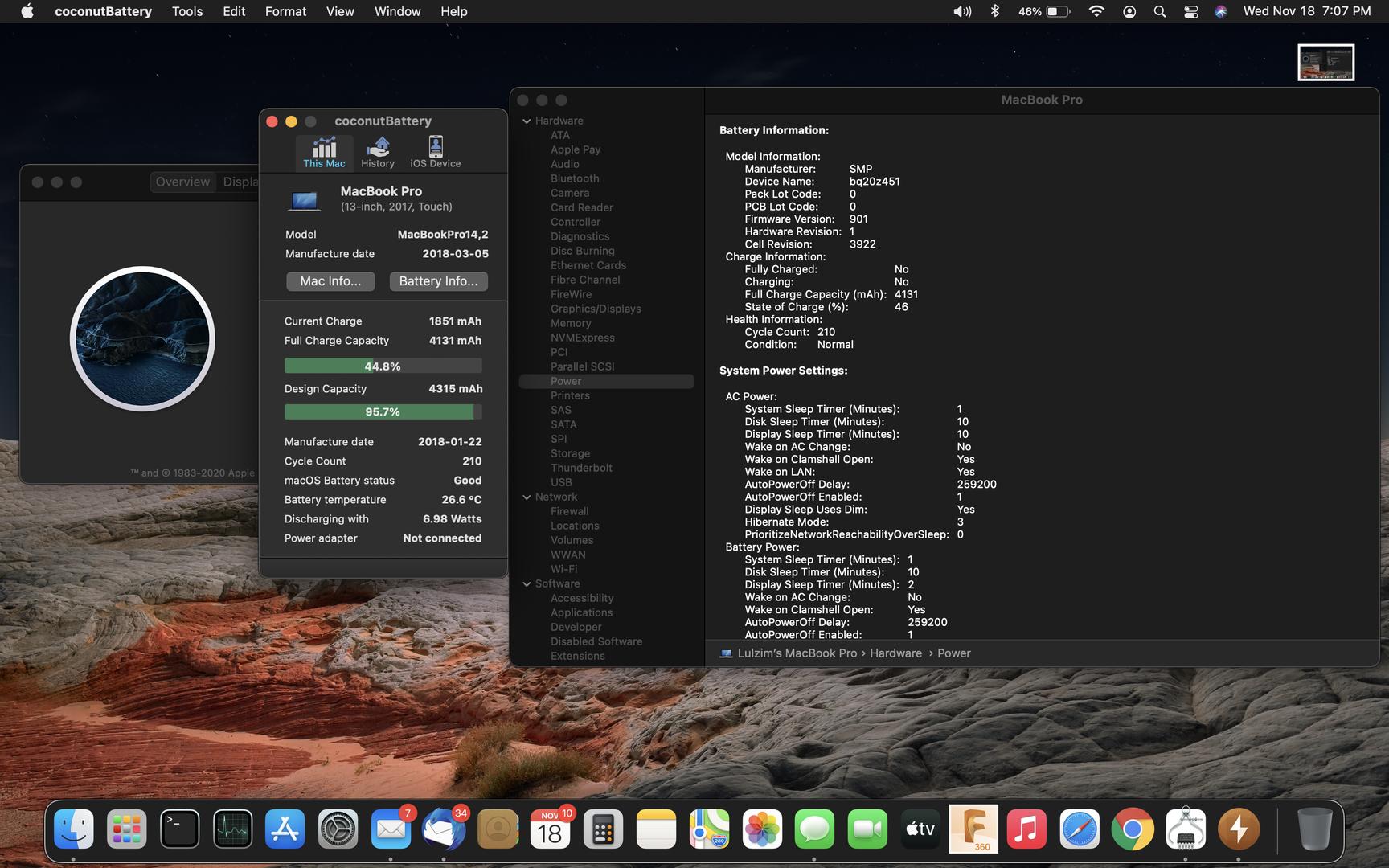1389x868 pixels.
Task: Open coconutBattery lightning icon in Dock
Action: click(x=1239, y=829)
